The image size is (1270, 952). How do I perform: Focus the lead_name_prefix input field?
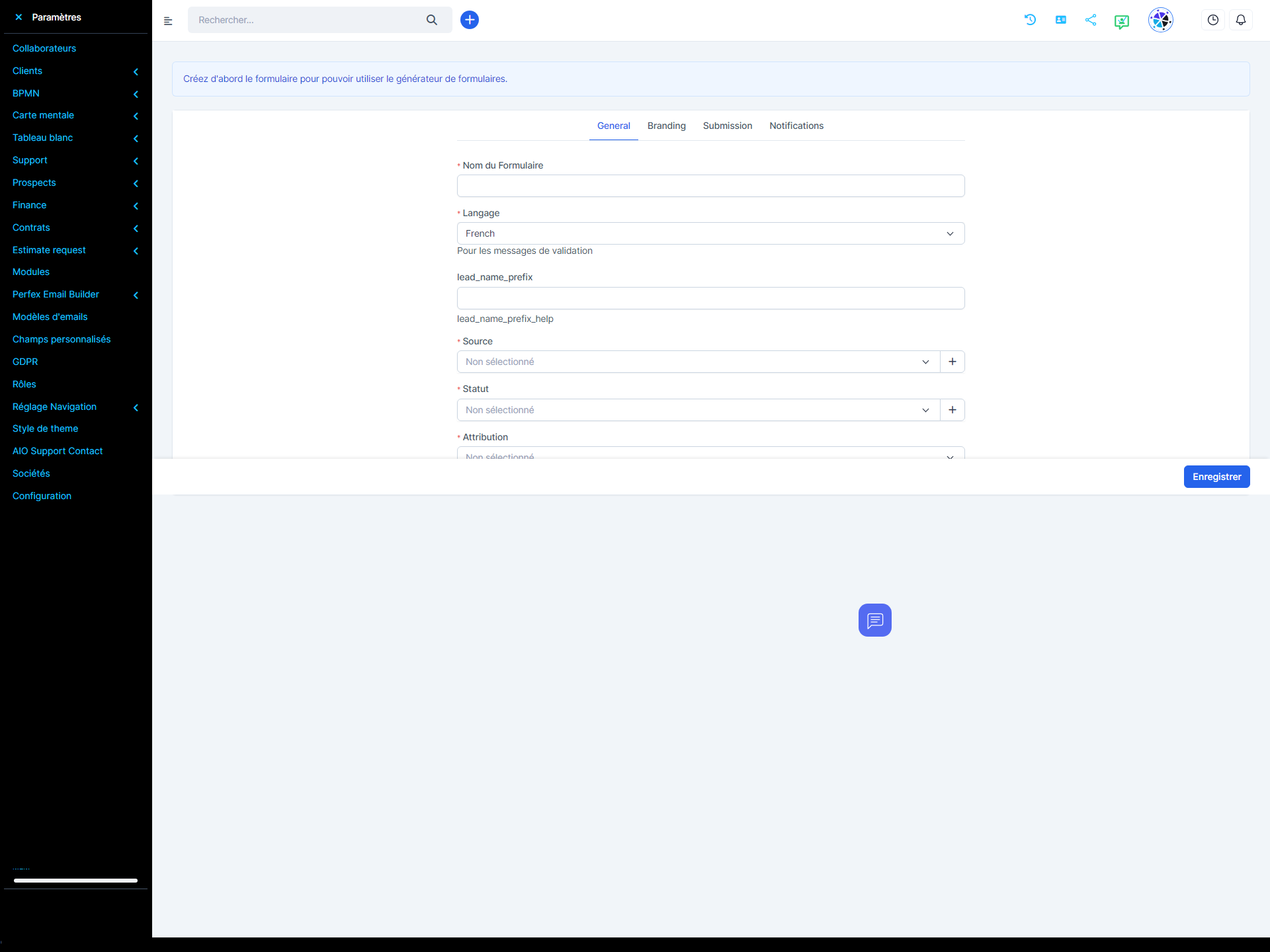tap(710, 298)
